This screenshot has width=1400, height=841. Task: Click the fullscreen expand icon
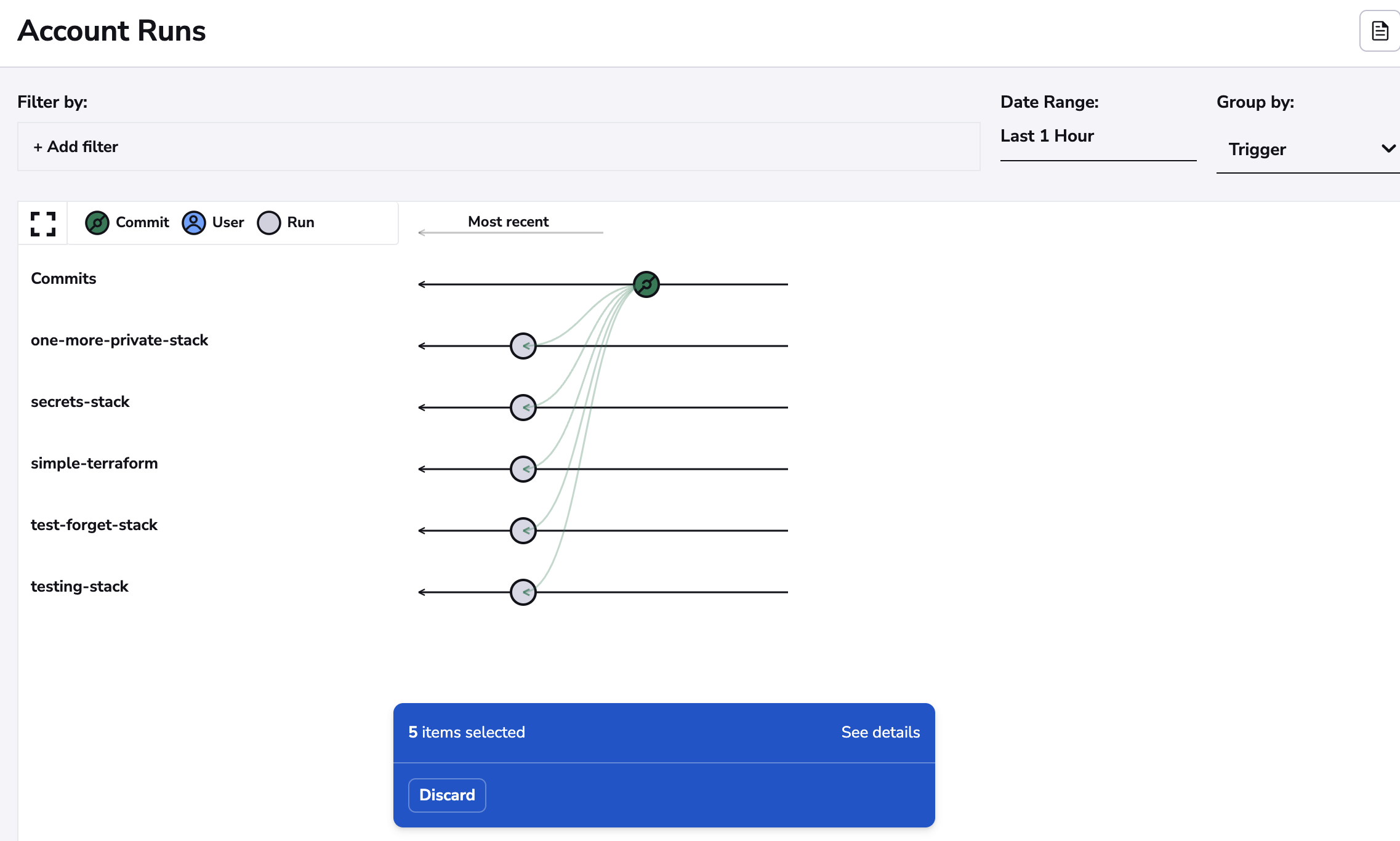[x=42, y=223]
